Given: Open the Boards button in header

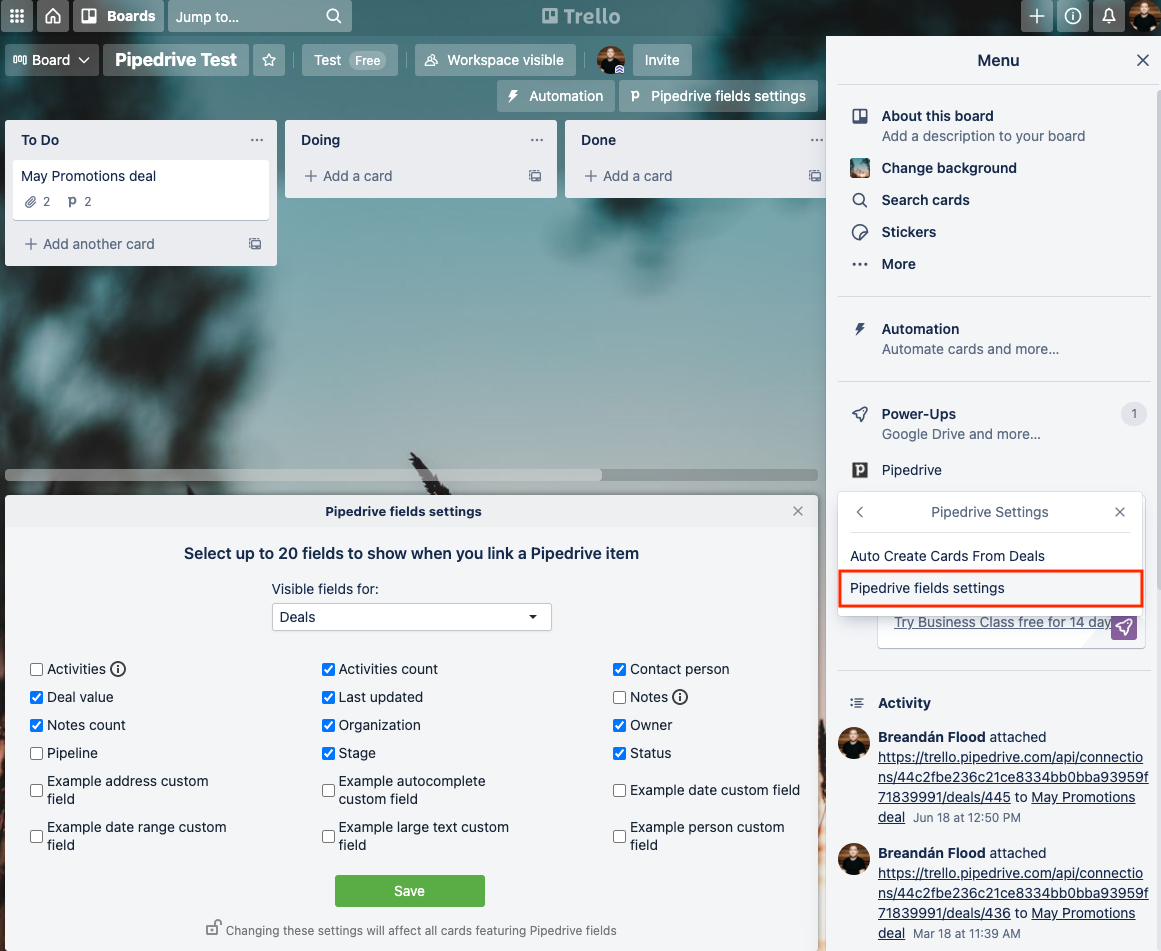Looking at the screenshot, I should pyautogui.click(x=118, y=16).
